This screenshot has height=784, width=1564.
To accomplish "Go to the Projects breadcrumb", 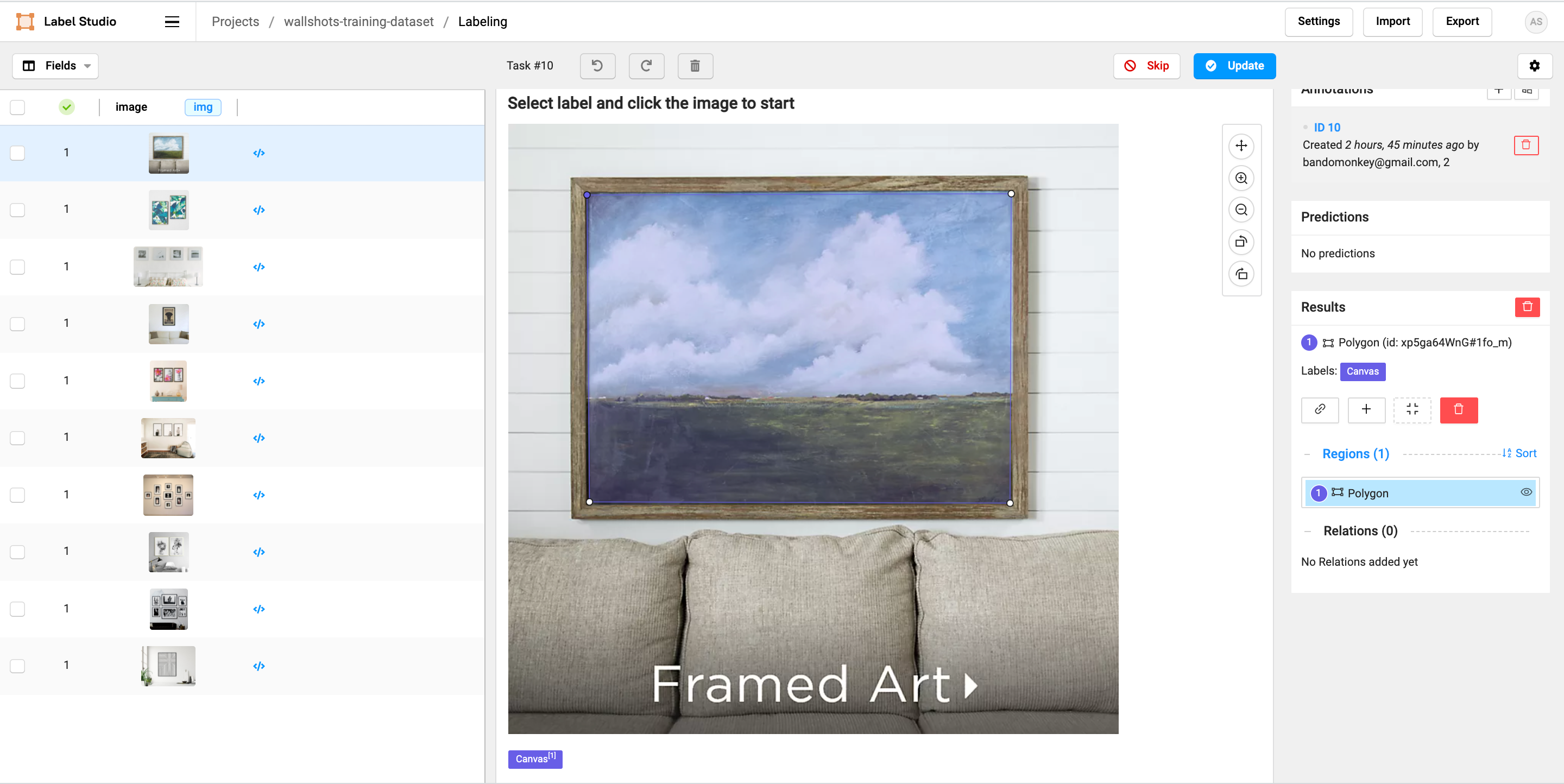I will (235, 22).
